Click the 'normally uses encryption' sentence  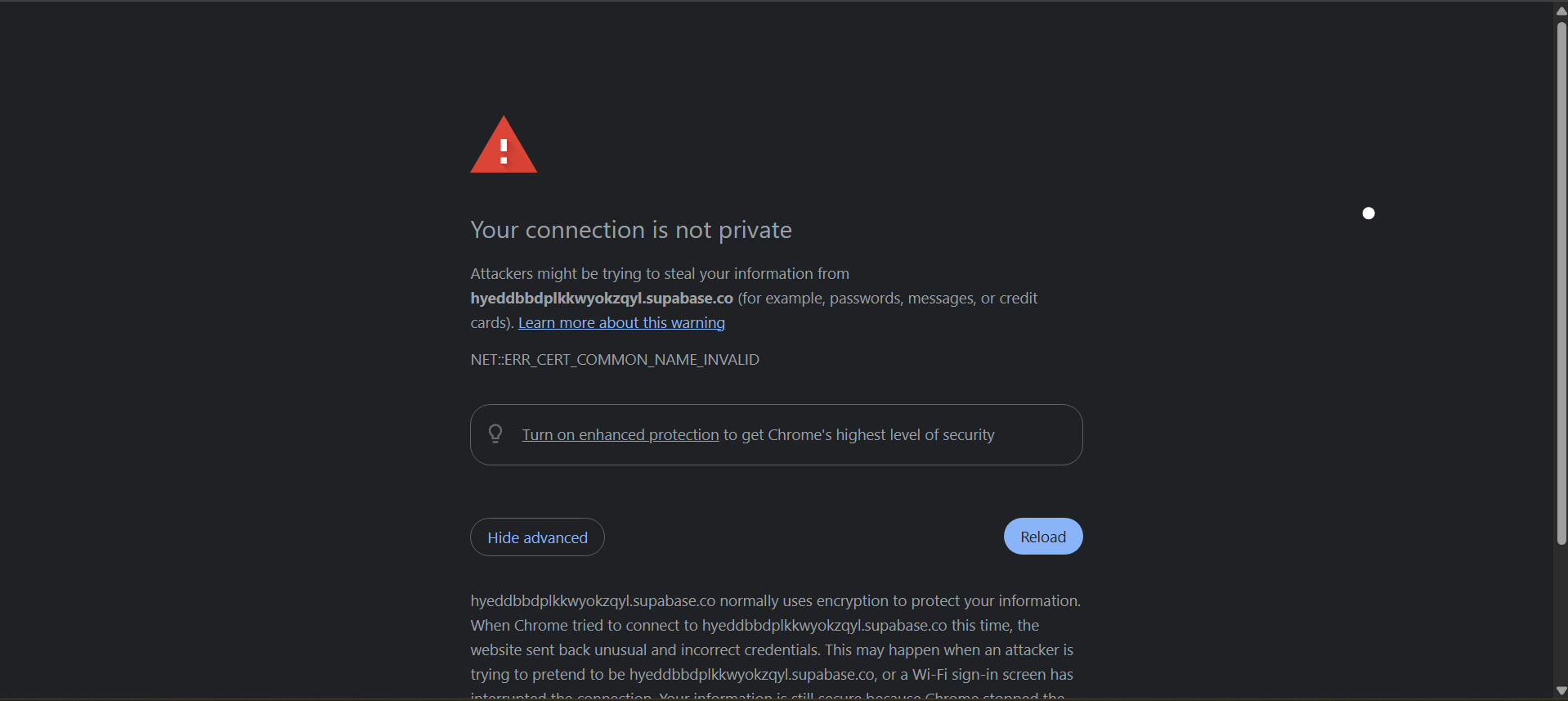(x=805, y=601)
